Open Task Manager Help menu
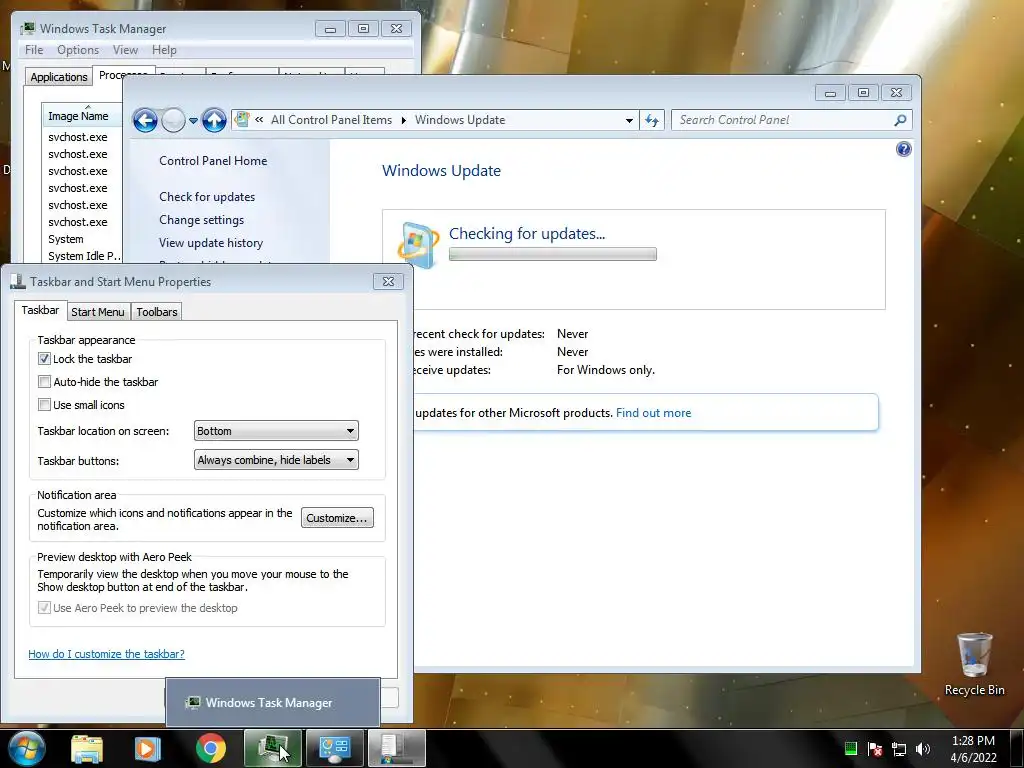 tap(164, 50)
